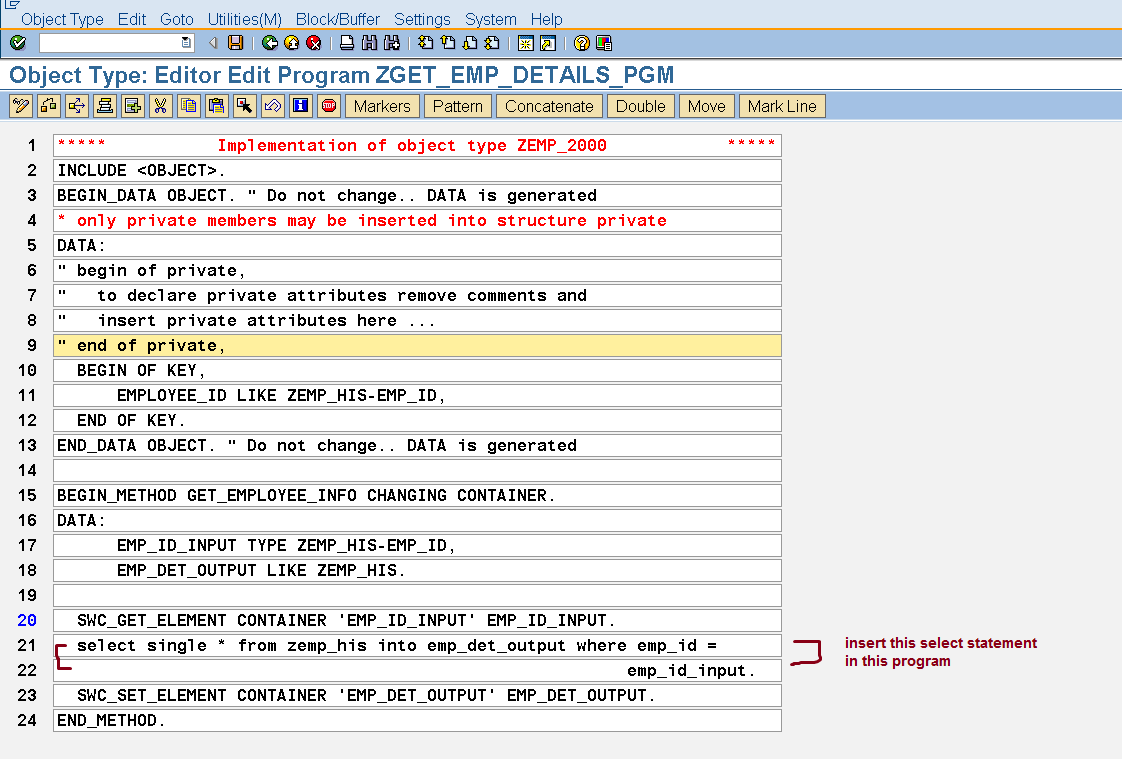Click the Mark Line button

[x=782, y=106]
